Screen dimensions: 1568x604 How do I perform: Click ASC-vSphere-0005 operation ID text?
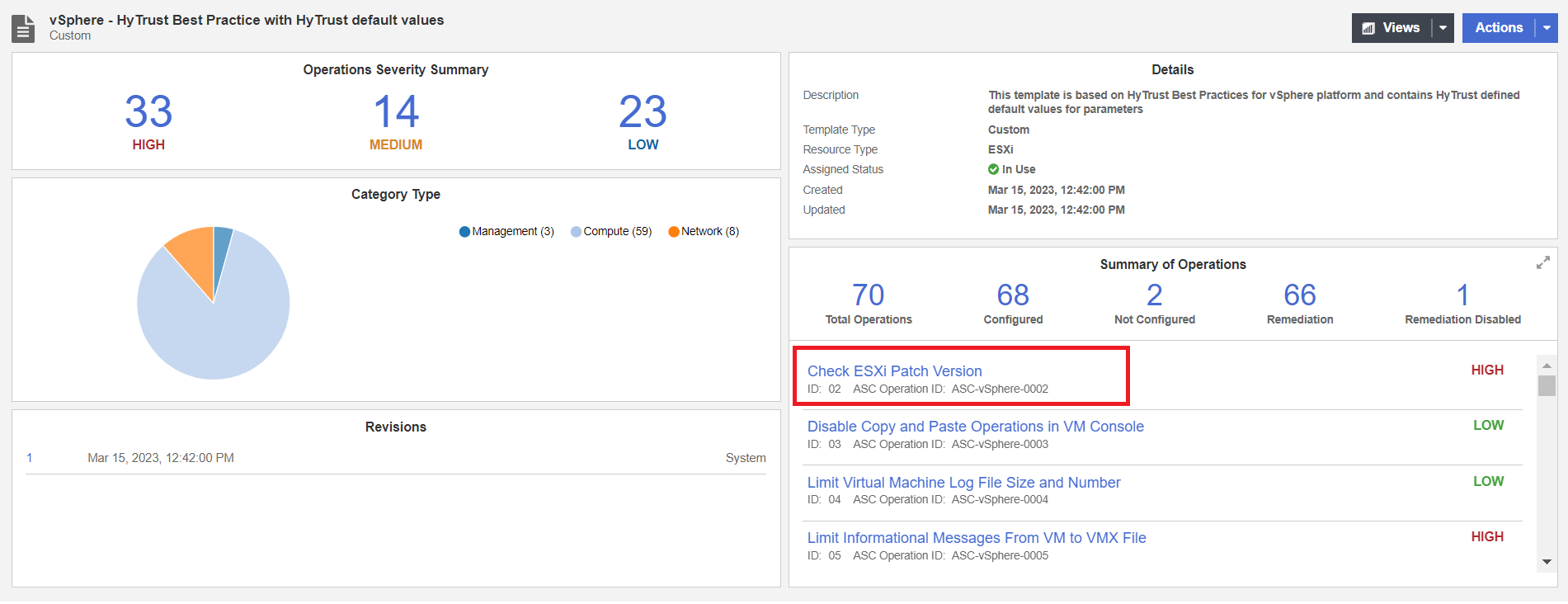coord(1000,556)
